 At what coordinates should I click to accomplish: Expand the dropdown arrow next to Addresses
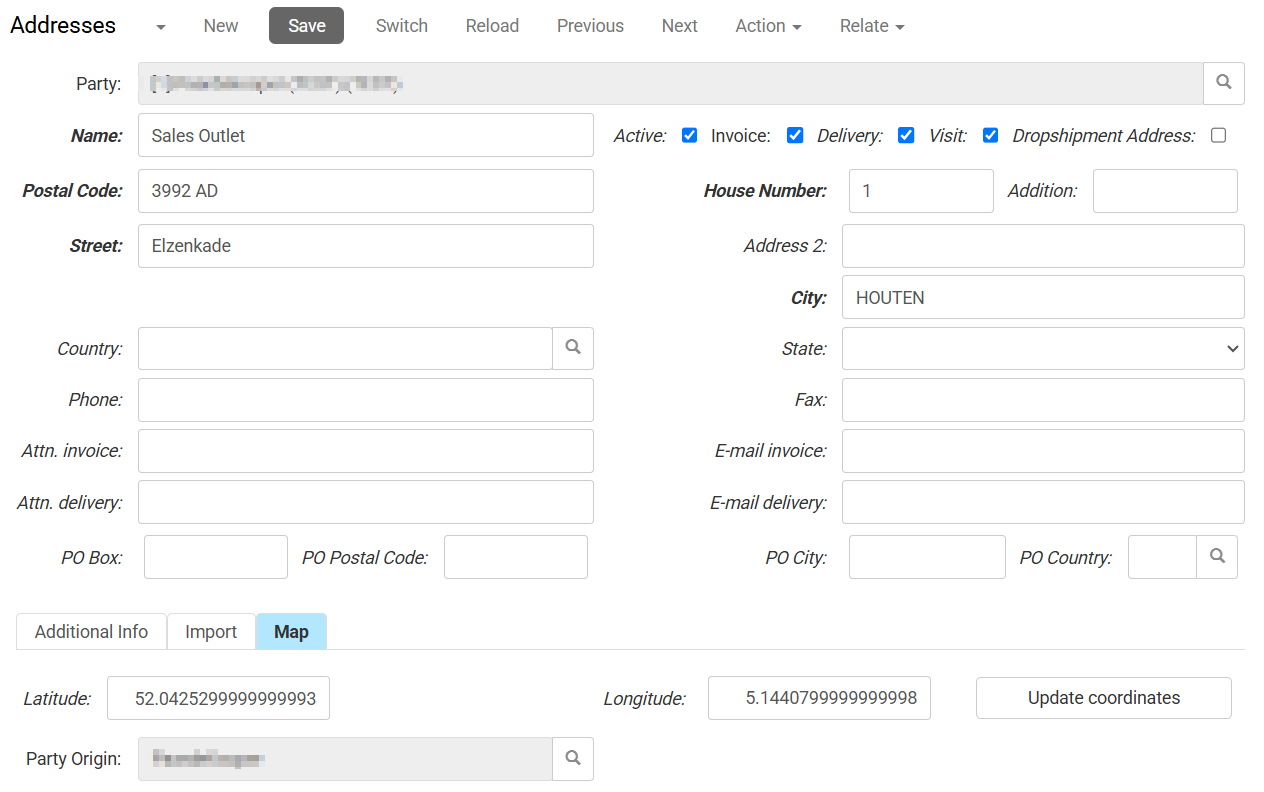pyautogui.click(x=161, y=27)
